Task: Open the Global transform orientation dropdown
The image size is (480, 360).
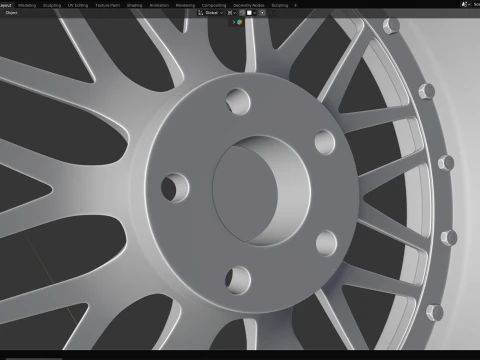Action: click(x=211, y=13)
